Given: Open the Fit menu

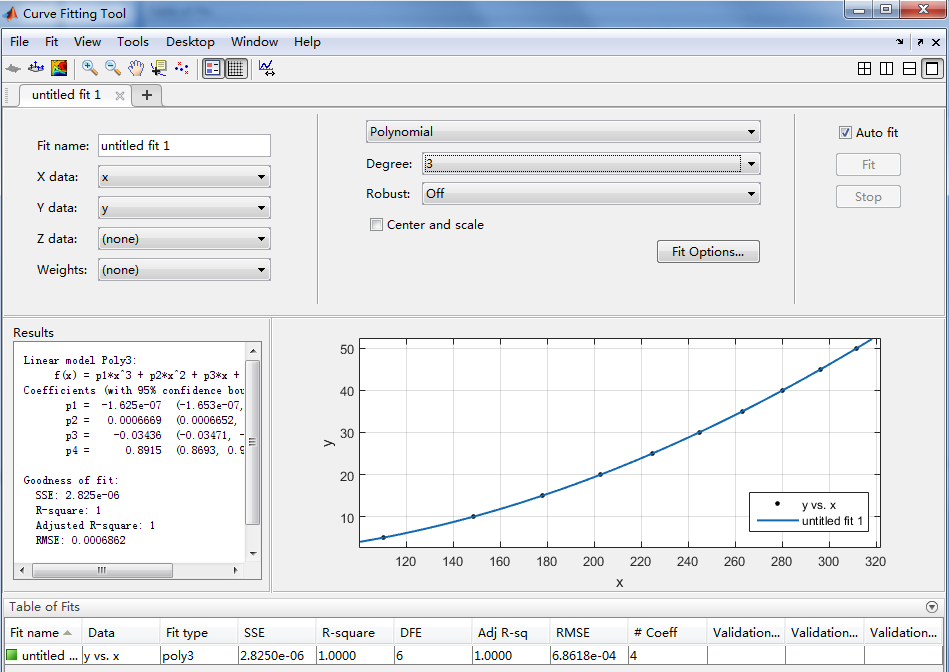Looking at the screenshot, I should (51, 42).
